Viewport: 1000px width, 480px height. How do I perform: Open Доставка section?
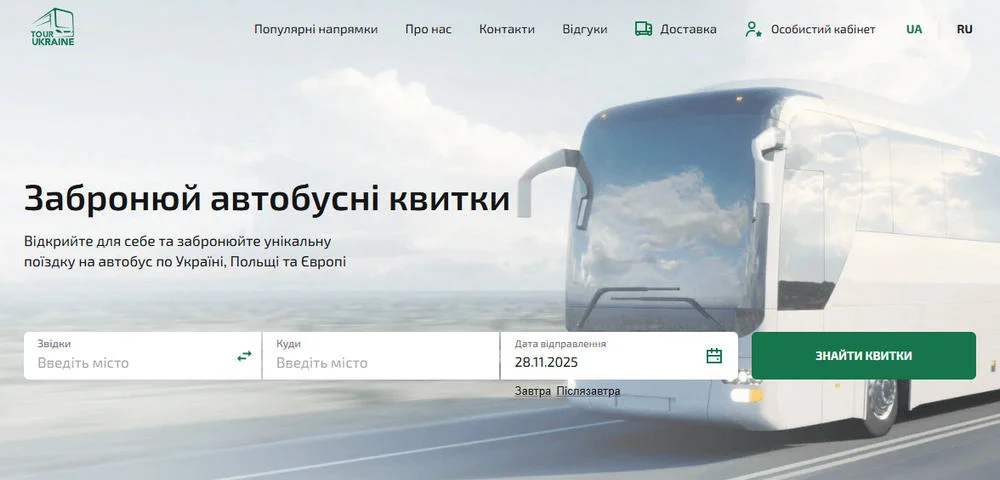688,29
